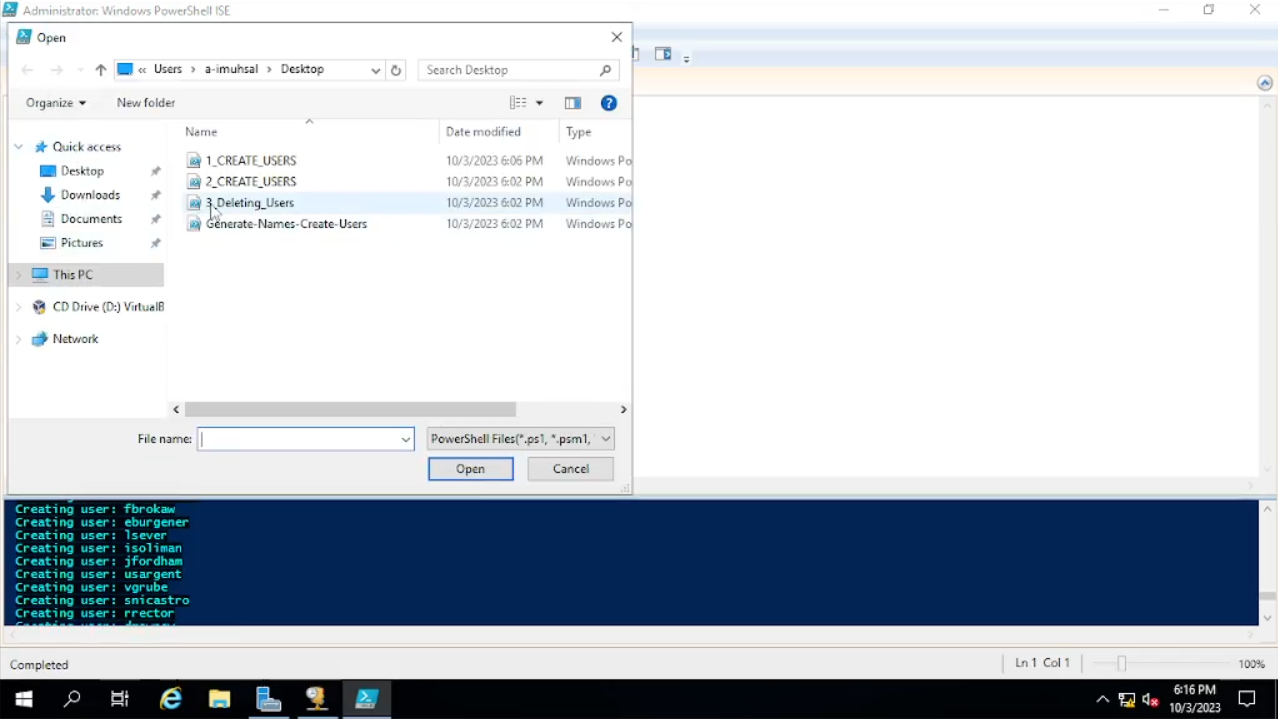Open File Explorer from the taskbar
This screenshot has width=1278, height=719.
pos(219,699)
